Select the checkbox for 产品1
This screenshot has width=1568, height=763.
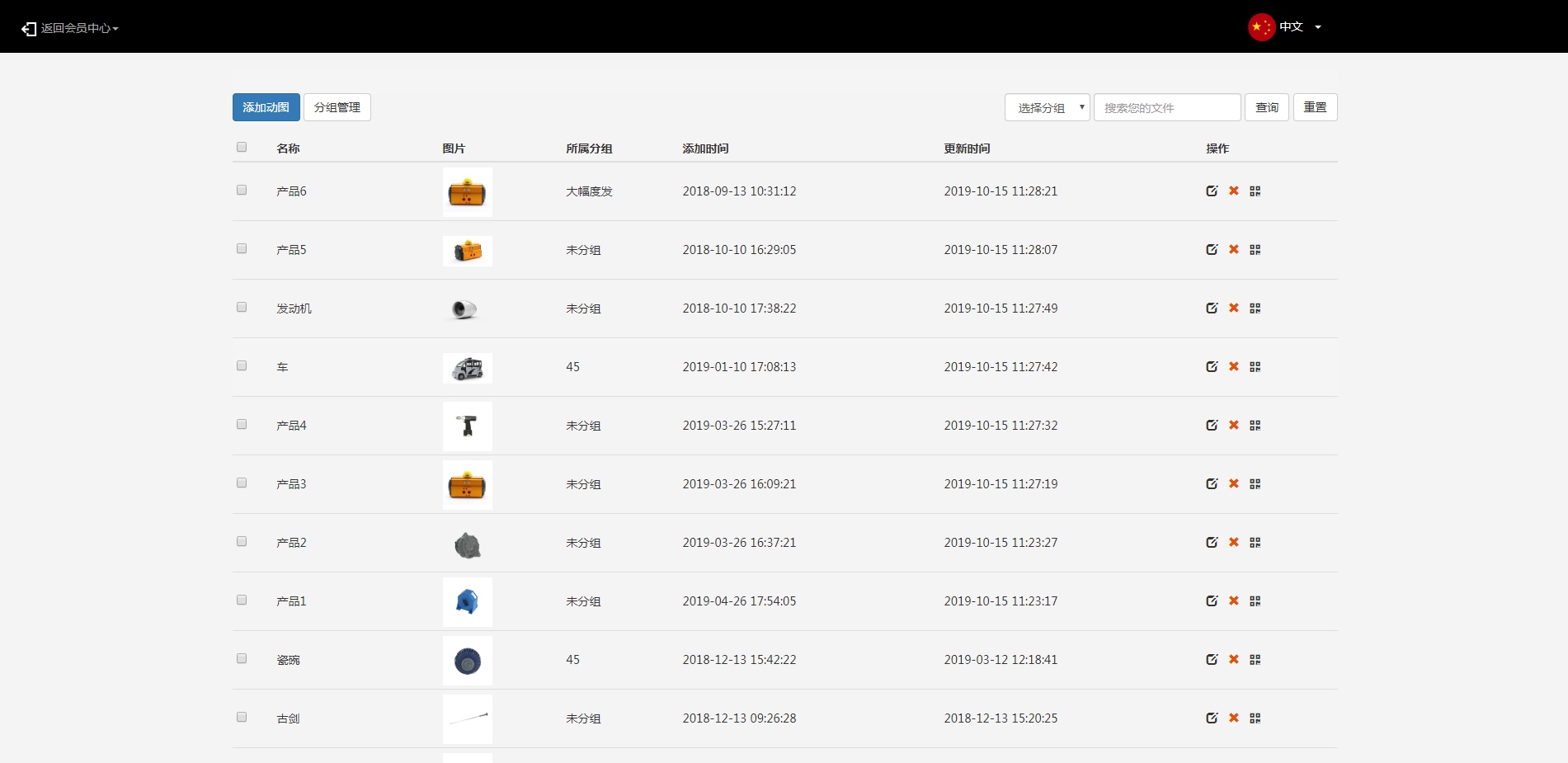(242, 601)
